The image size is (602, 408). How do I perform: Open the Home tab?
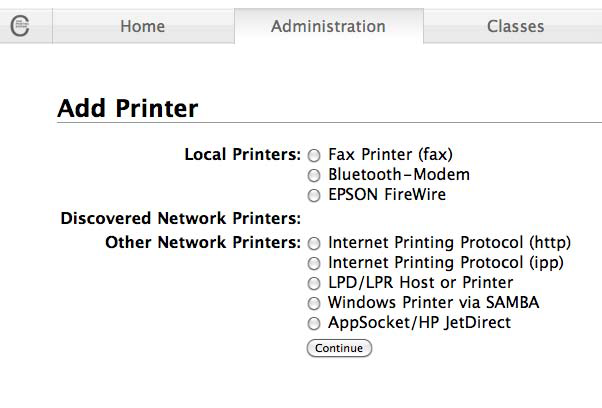pos(142,27)
